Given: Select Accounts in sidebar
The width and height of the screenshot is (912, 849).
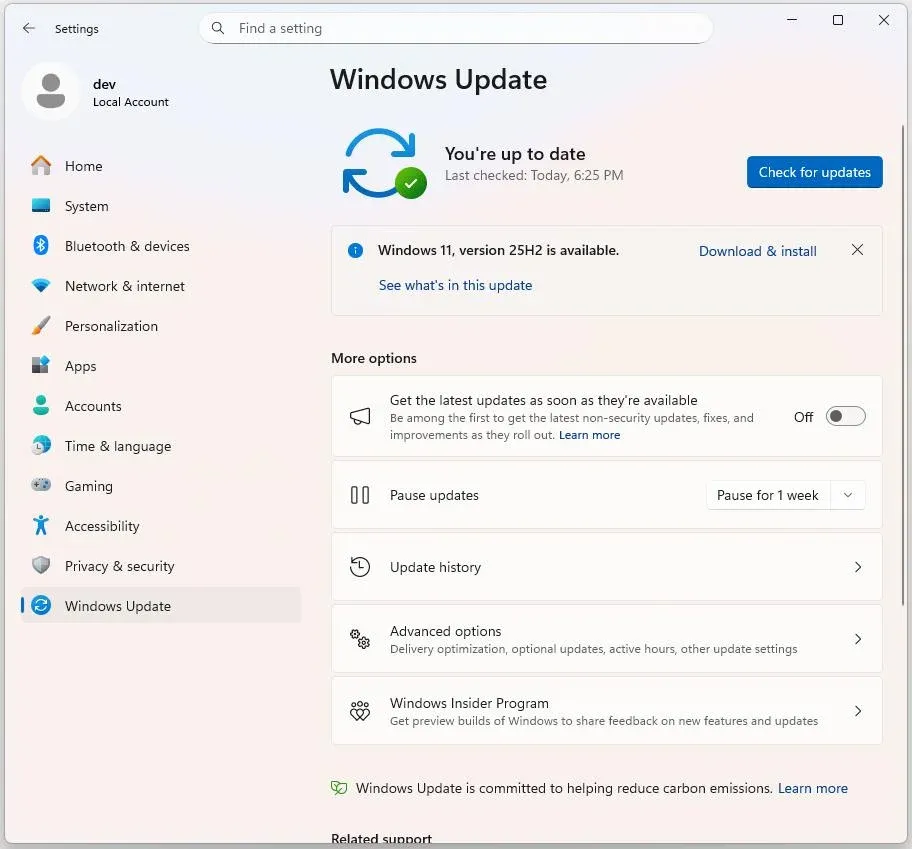Looking at the screenshot, I should coord(161,405).
